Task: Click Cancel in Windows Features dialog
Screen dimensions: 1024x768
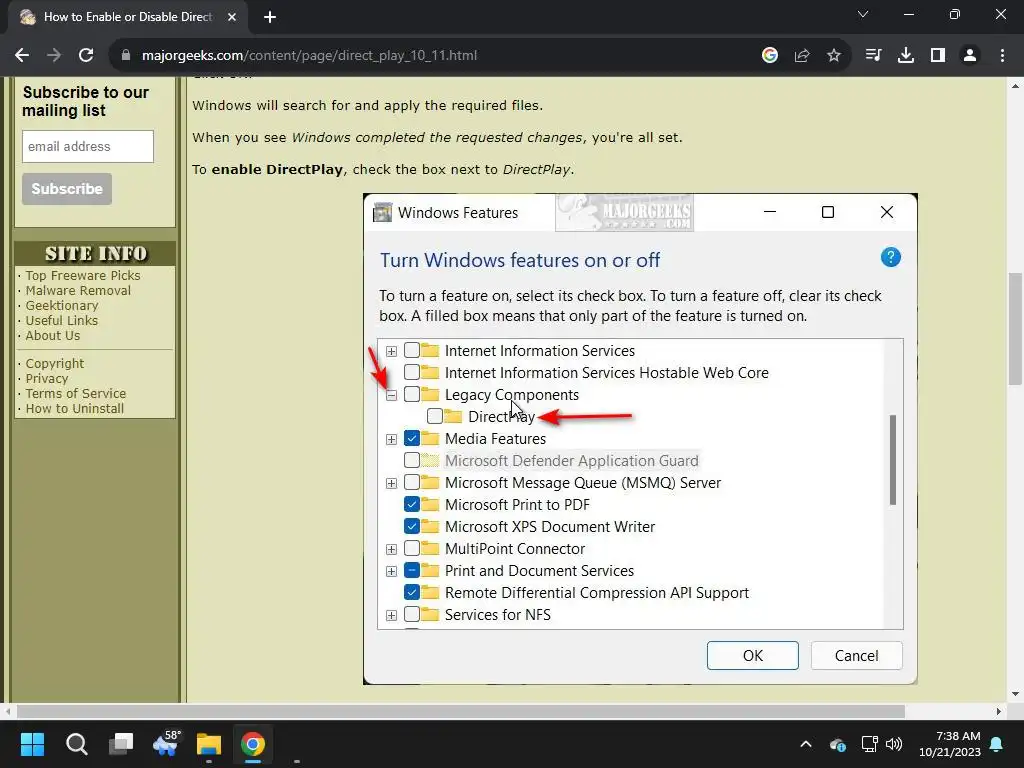Action: tap(856, 655)
